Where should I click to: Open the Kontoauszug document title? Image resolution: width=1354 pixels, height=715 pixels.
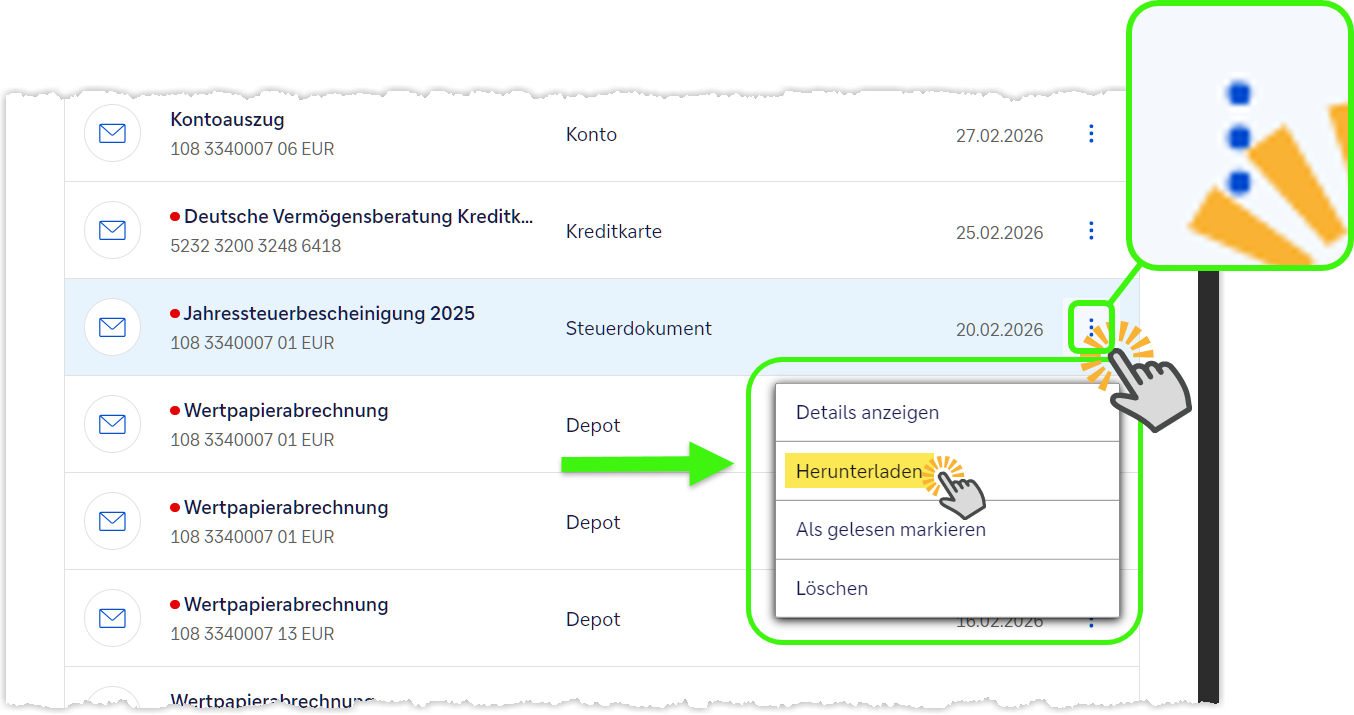click(x=227, y=120)
